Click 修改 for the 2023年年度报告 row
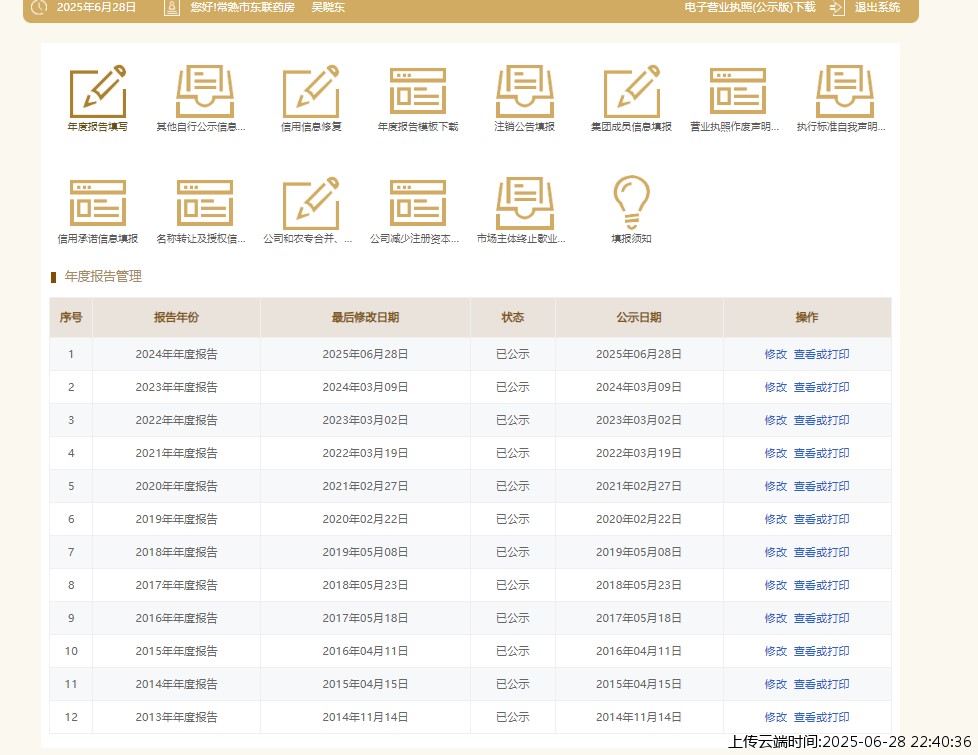Viewport: 978px width, 755px height. tap(776, 387)
